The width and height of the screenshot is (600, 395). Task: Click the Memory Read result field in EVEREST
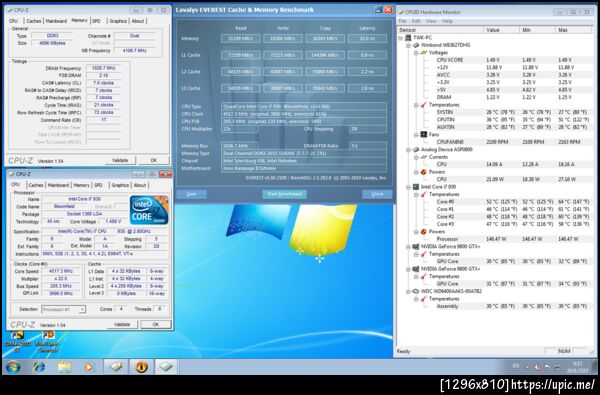pos(241,39)
